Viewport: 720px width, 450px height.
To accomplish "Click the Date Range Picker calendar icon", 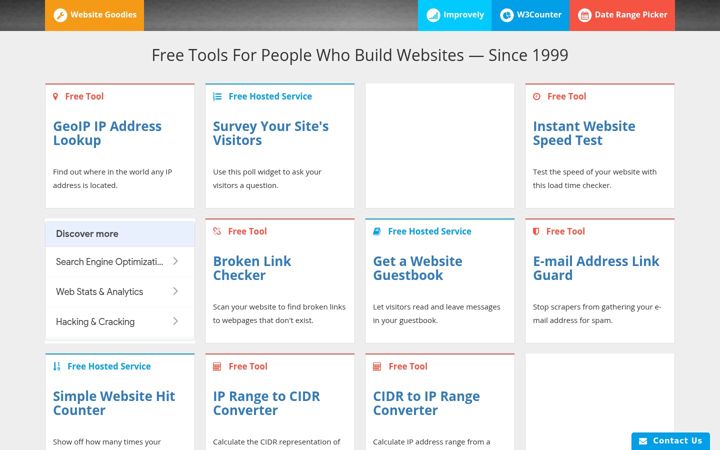I will coord(585,15).
